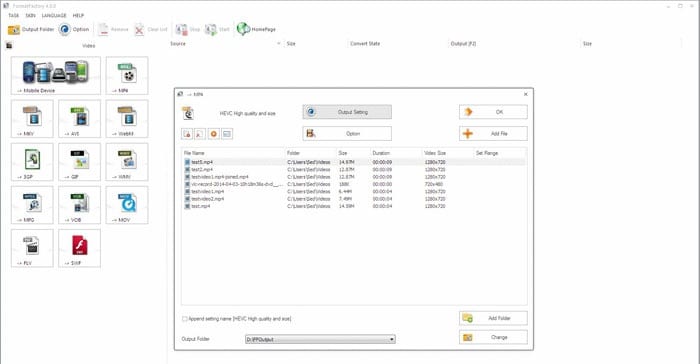Click the Output Setting button
This screenshot has width=700, height=364.
(x=347, y=112)
